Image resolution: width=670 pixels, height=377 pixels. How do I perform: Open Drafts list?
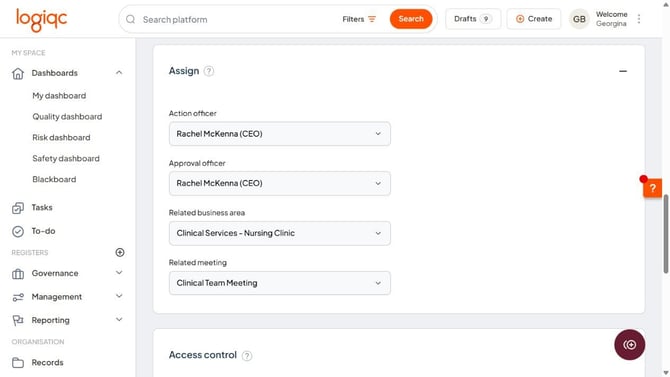coord(473,19)
